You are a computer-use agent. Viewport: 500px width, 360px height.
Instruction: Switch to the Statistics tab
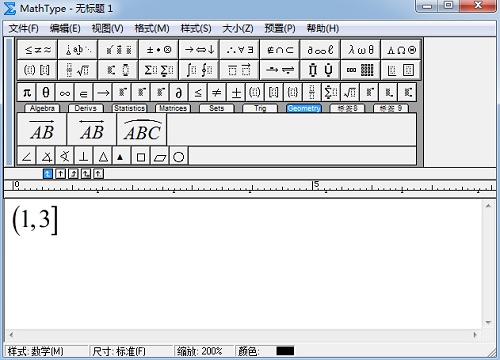pos(129,108)
